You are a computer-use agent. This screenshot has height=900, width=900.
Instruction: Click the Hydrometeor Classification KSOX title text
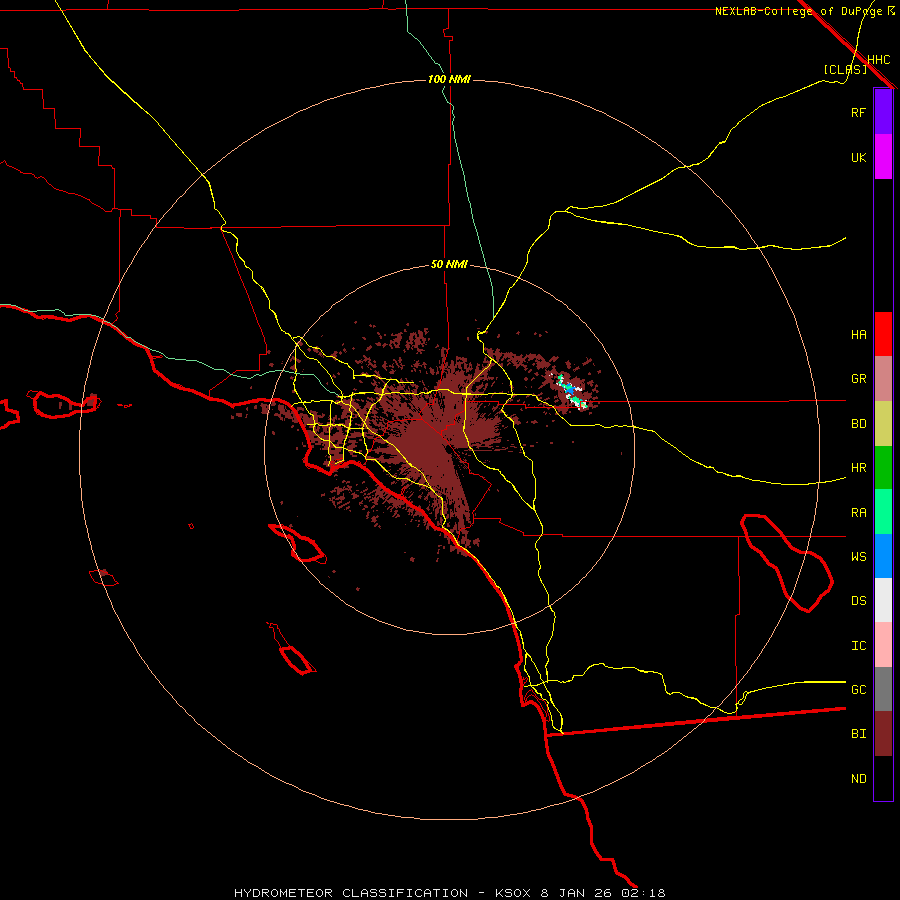(449, 893)
